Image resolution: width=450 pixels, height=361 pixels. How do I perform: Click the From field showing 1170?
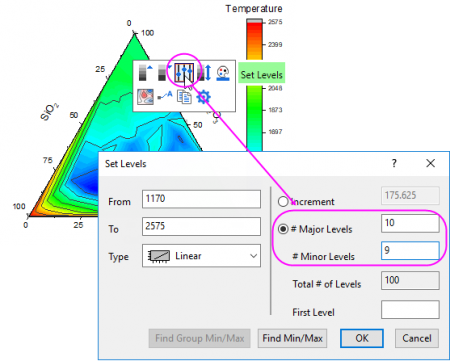(x=201, y=199)
